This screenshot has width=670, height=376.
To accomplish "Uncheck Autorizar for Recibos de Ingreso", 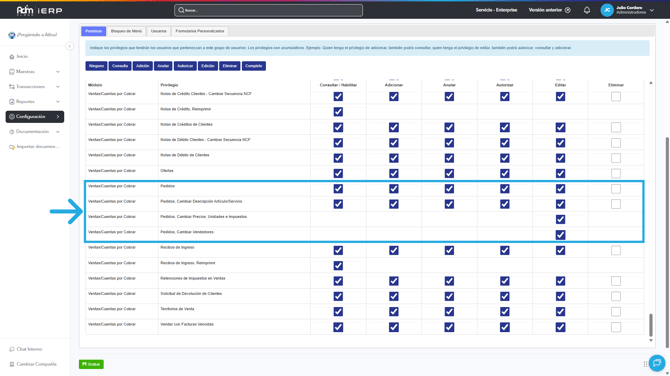I will (x=505, y=250).
